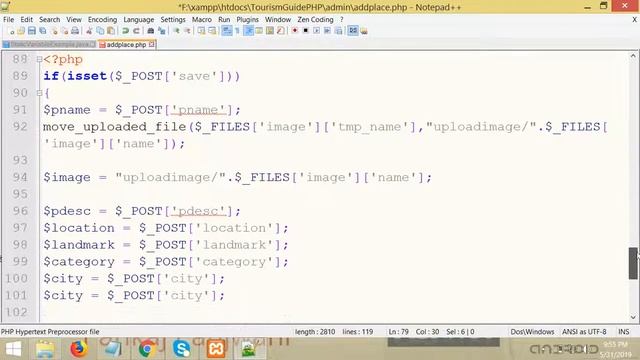Open Find with the binoculars icon
Viewport: 640px width, 360px height.
(x=151, y=31)
